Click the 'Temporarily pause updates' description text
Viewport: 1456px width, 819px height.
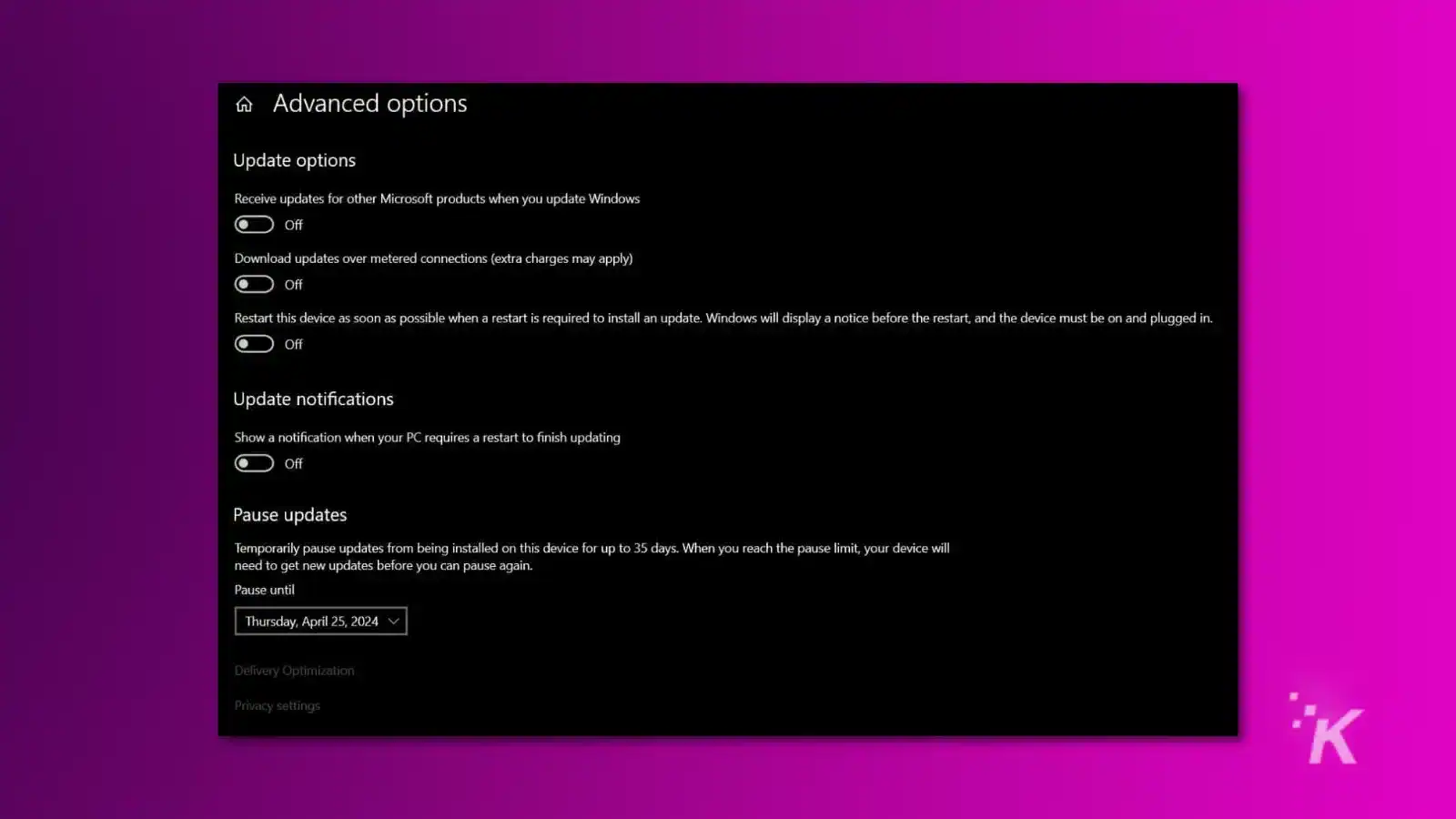point(591,557)
